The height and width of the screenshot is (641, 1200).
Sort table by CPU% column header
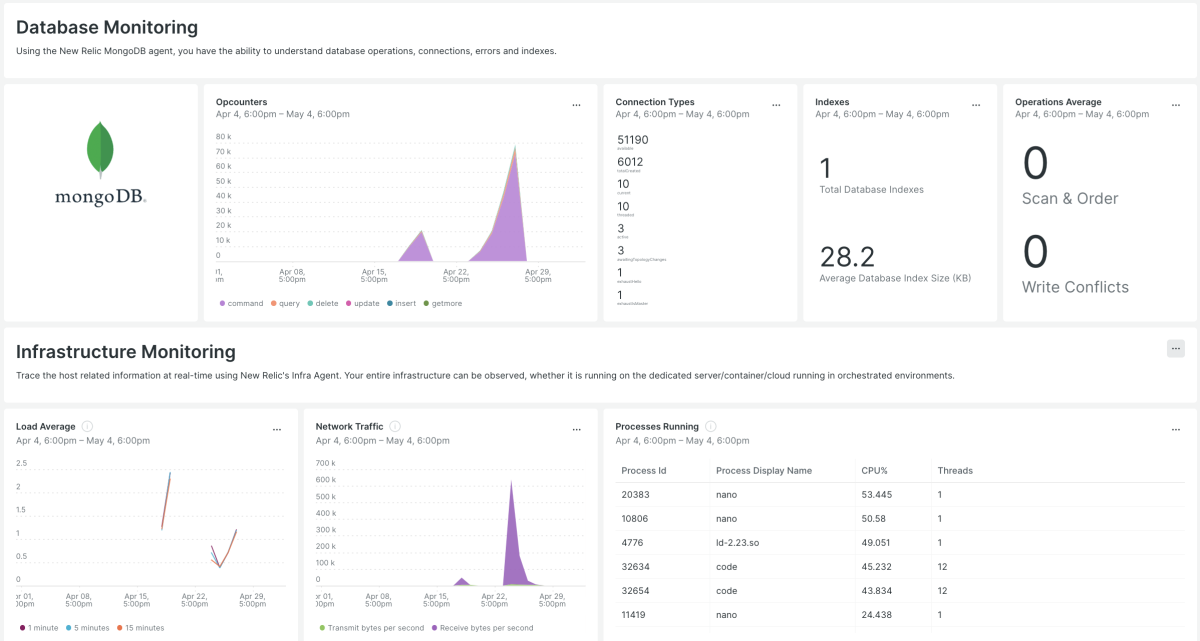[x=874, y=470]
